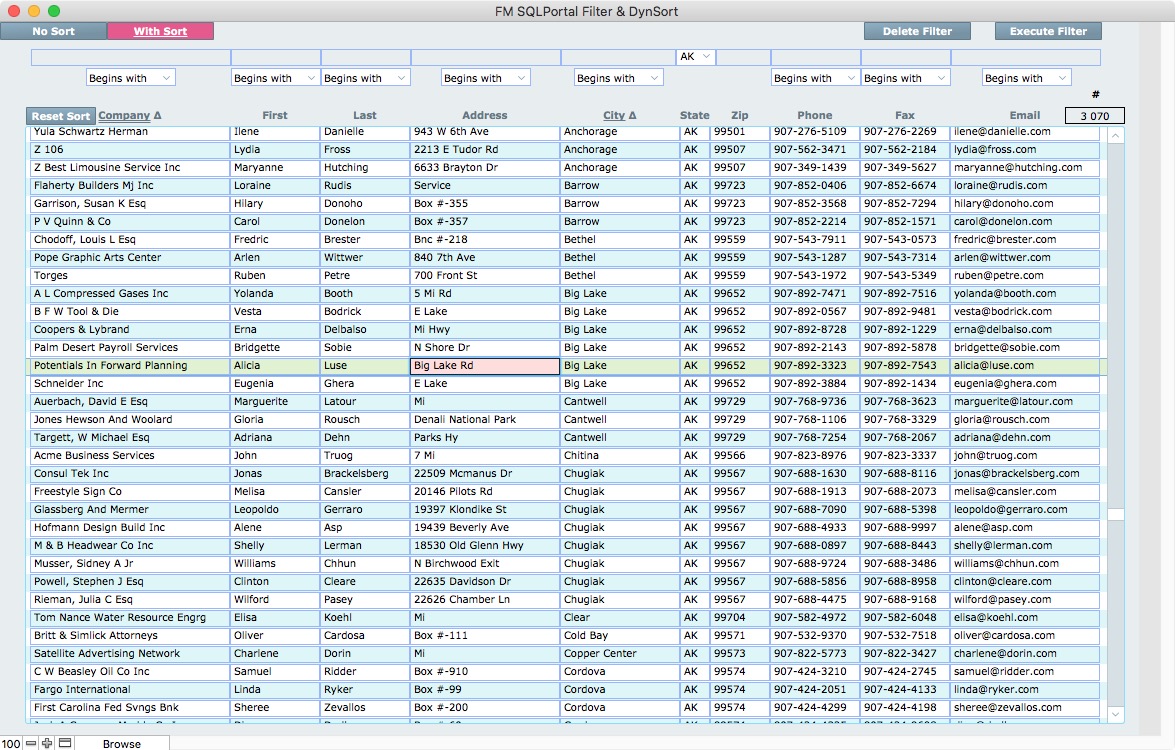
Task: Click the Email filter text field
Action: tap(1025, 57)
